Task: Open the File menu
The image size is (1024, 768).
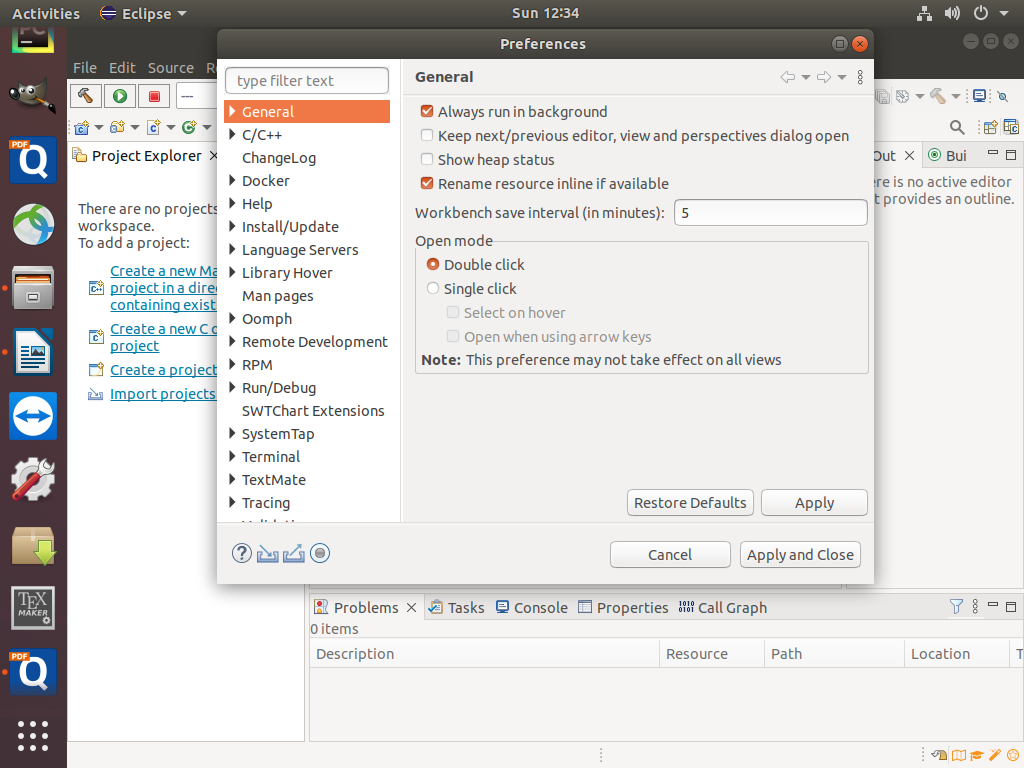Action: (x=85, y=68)
